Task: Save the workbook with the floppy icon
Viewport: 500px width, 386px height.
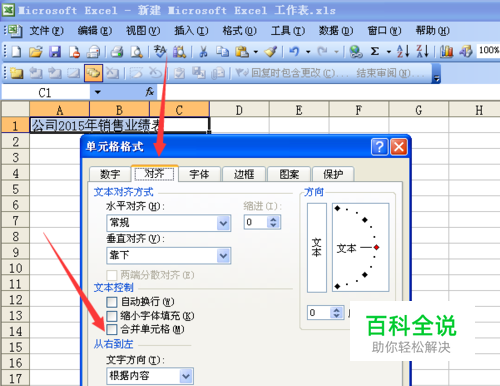Action: 55,52
